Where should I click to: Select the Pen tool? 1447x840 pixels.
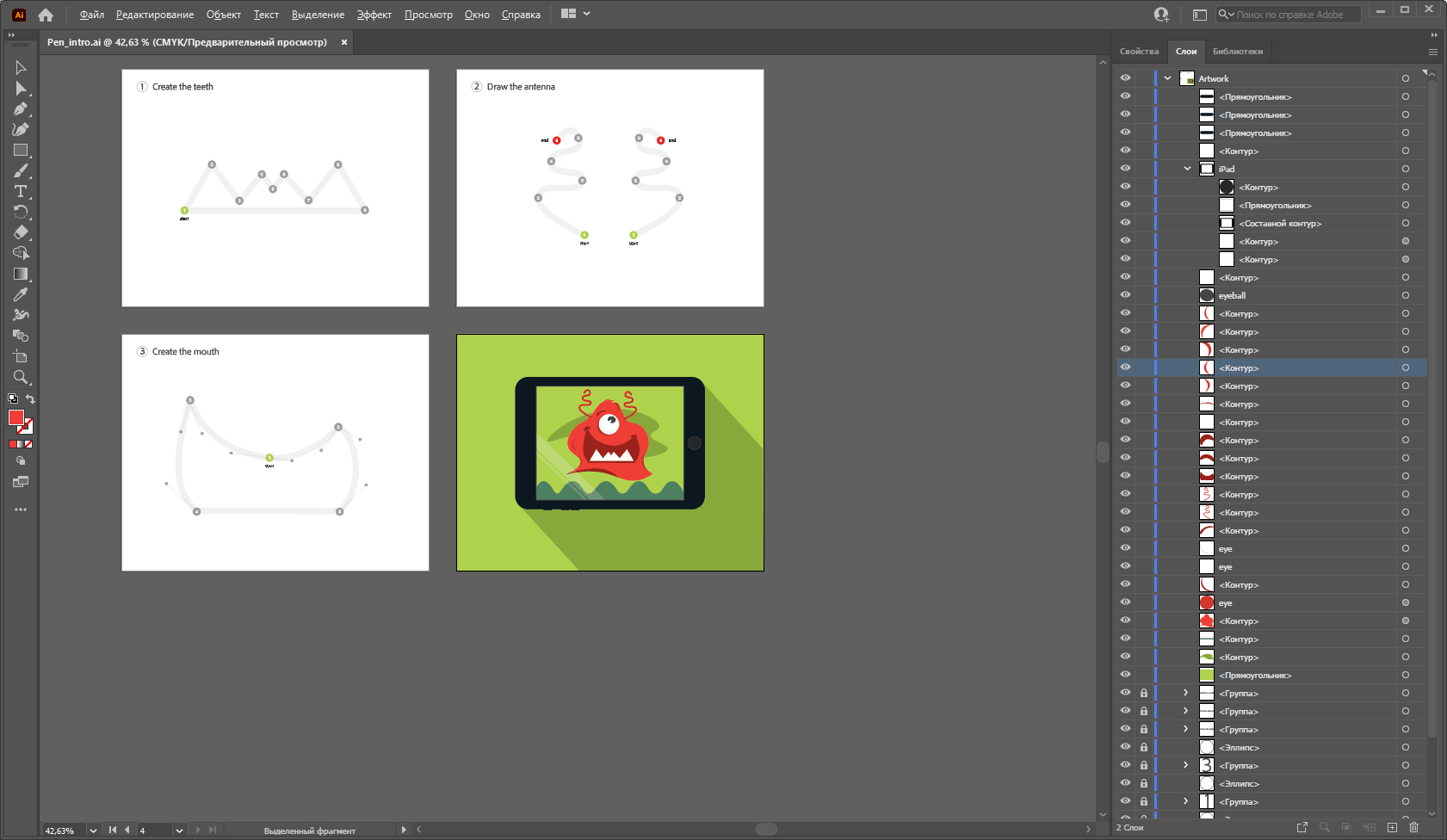tap(21, 109)
